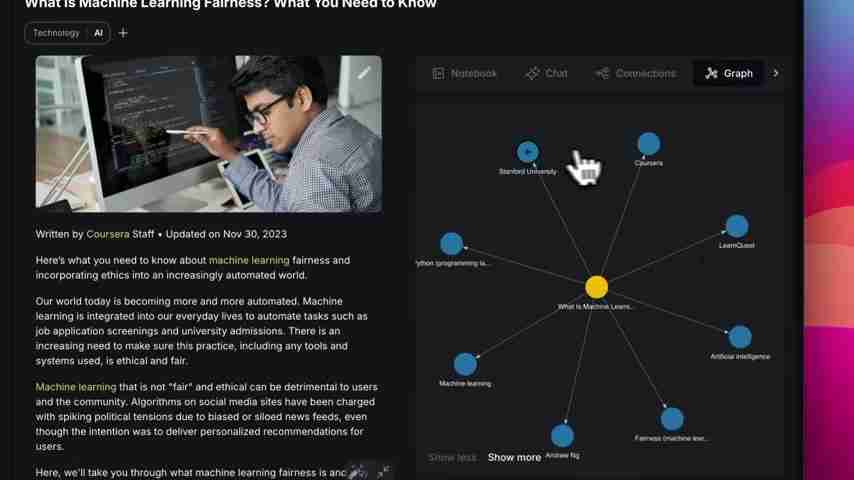Click the pencil edit icon on article image

(364, 73)
